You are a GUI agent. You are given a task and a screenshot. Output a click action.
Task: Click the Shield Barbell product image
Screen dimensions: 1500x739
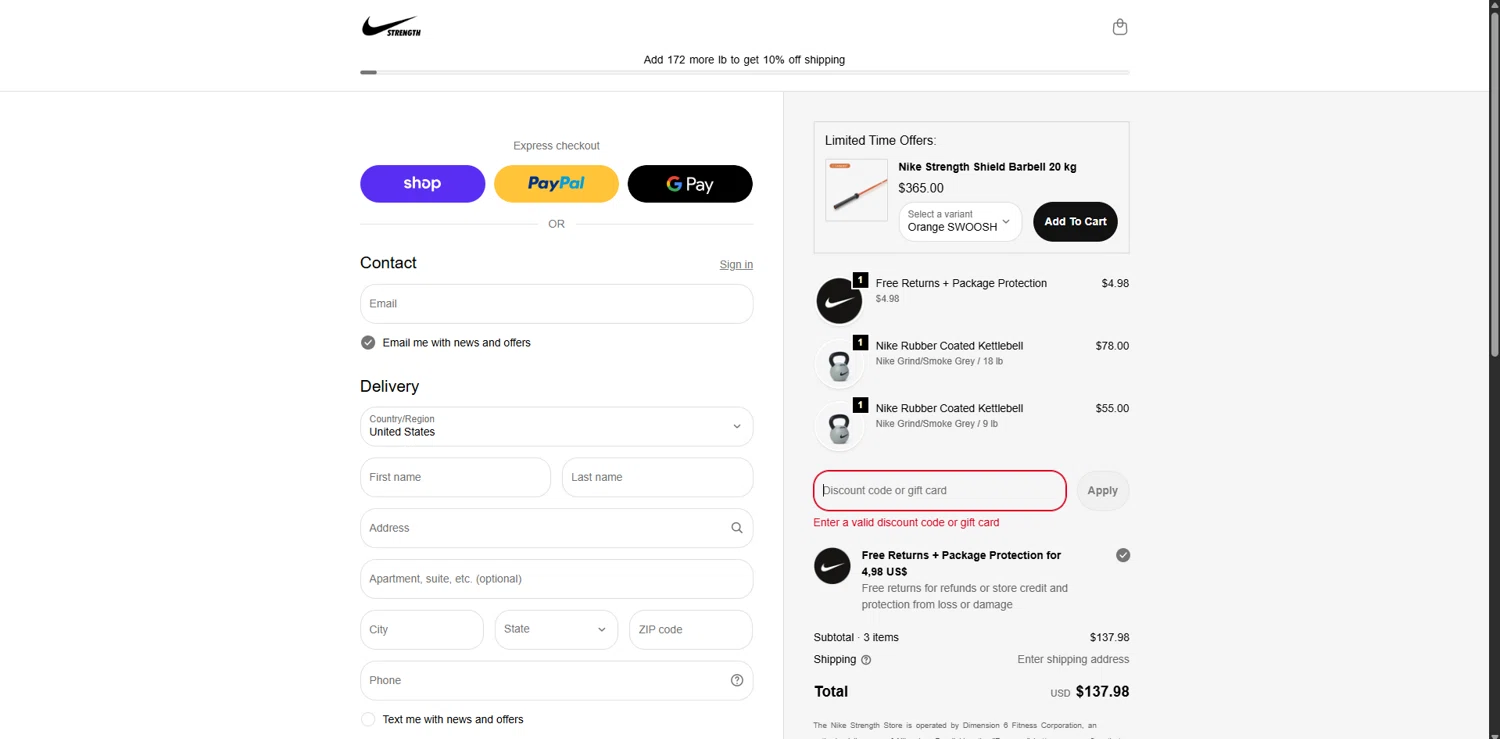coord(856,190)
